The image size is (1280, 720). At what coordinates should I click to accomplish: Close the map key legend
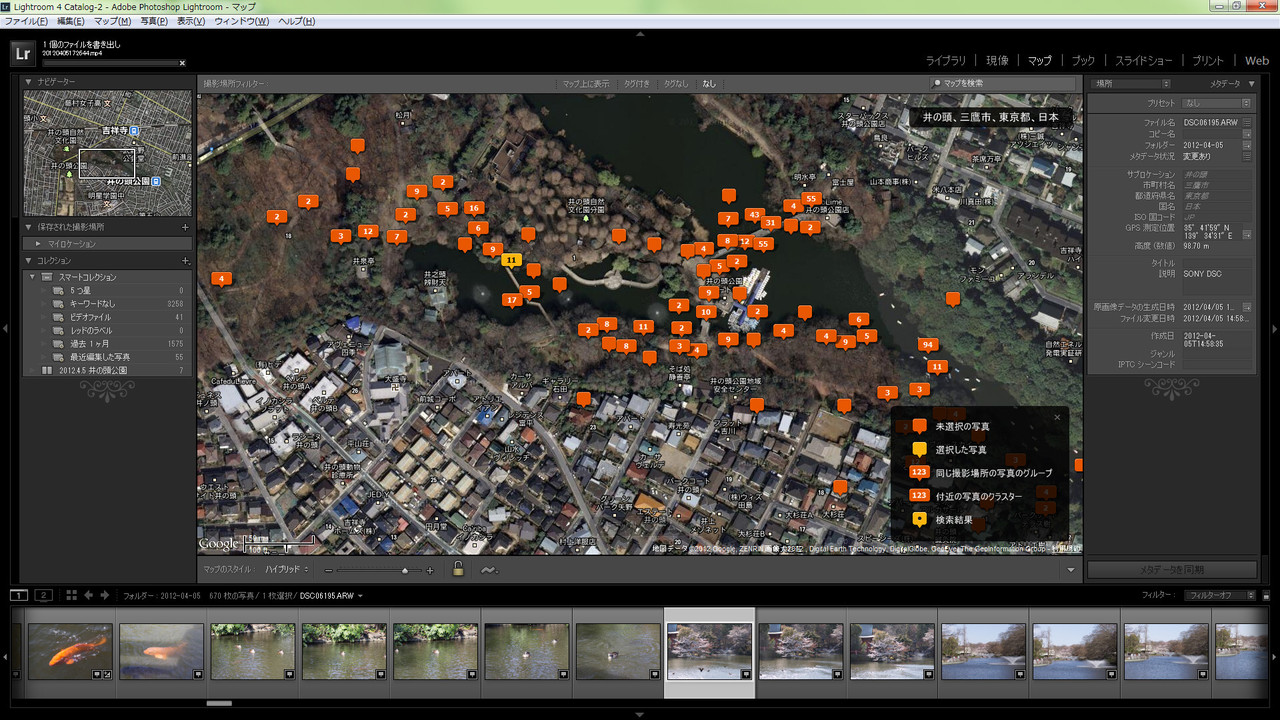coord(1057,417)
